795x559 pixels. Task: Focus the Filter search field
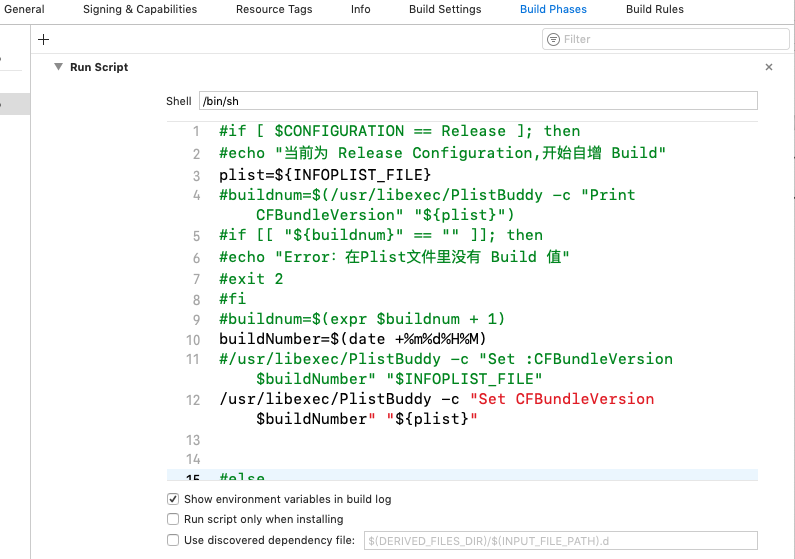[x=665, y=39]
